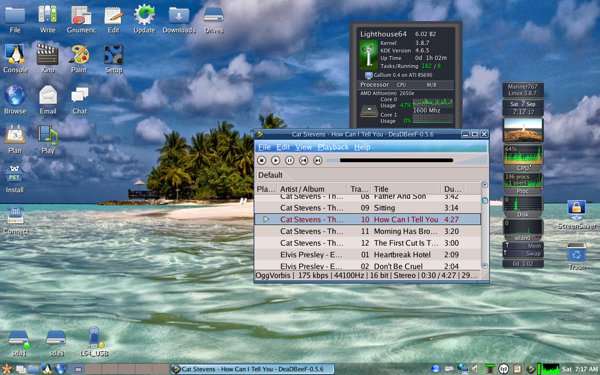Open the Playback menu

click(333, 147)
